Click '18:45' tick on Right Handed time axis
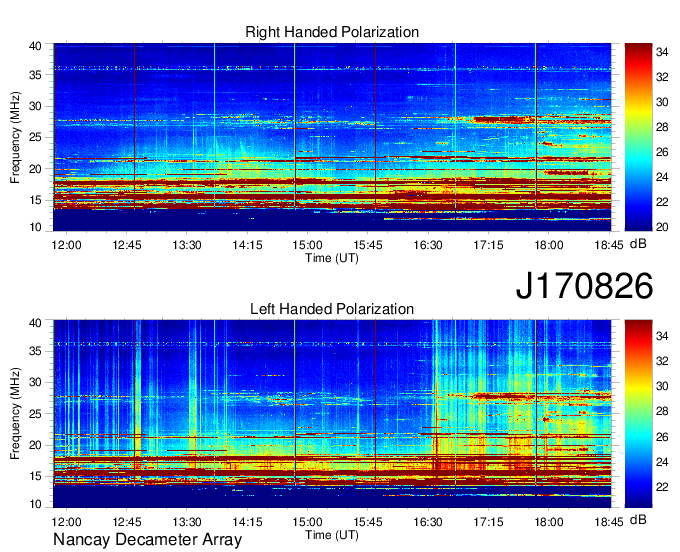680x552 pixels. (608, 245)
